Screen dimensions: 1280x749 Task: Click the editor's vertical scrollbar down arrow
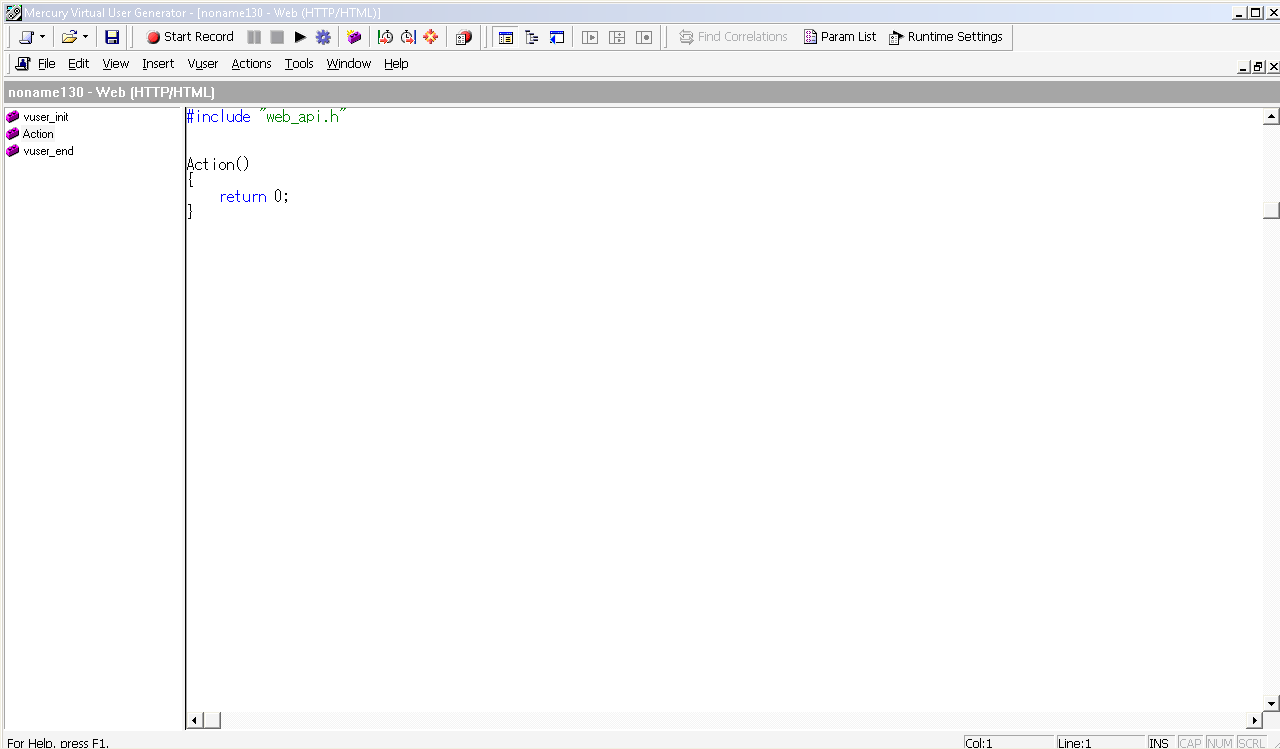coord(1271,704)
